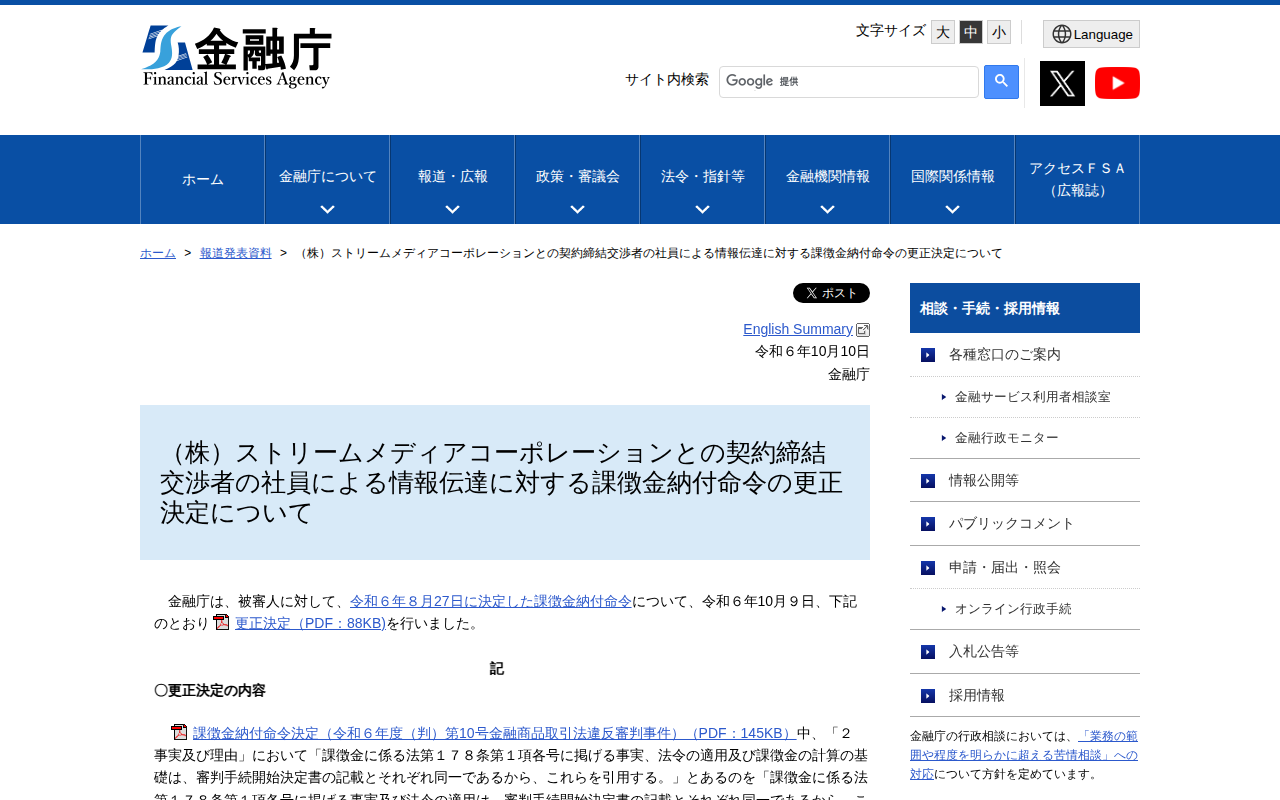Image resolution: width=1280 pixels, height=800 pixels.
Task: Click the 金融庁について nav label
Action: (x=328, y=177)
